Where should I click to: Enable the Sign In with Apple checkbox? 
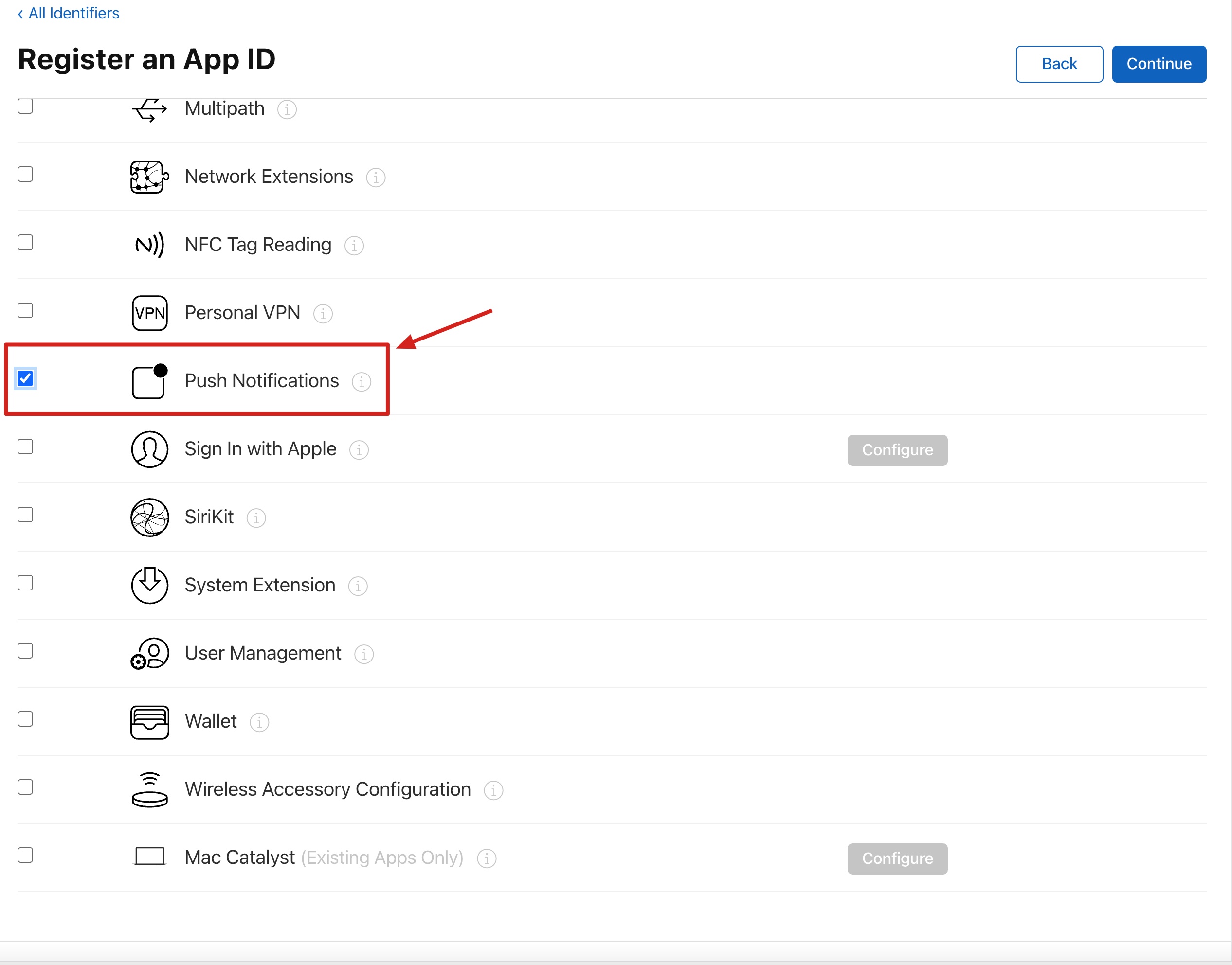coord(25,447)
